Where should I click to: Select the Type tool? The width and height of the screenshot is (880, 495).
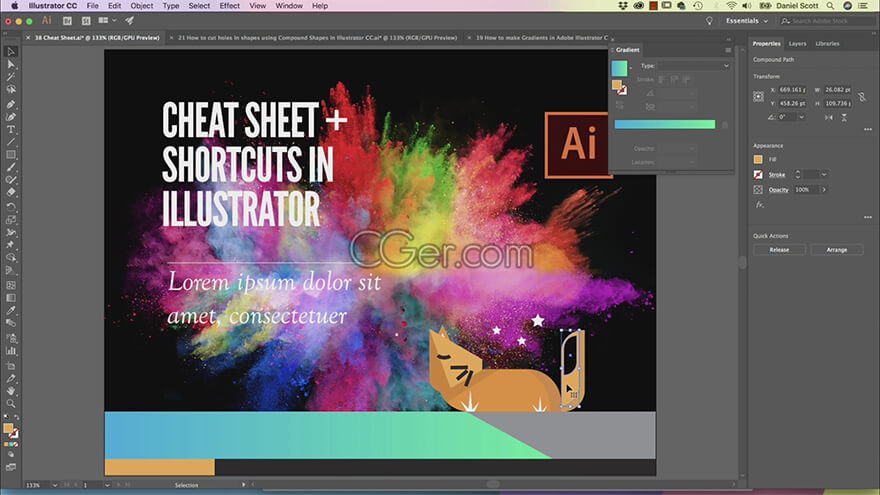point(11,130)
